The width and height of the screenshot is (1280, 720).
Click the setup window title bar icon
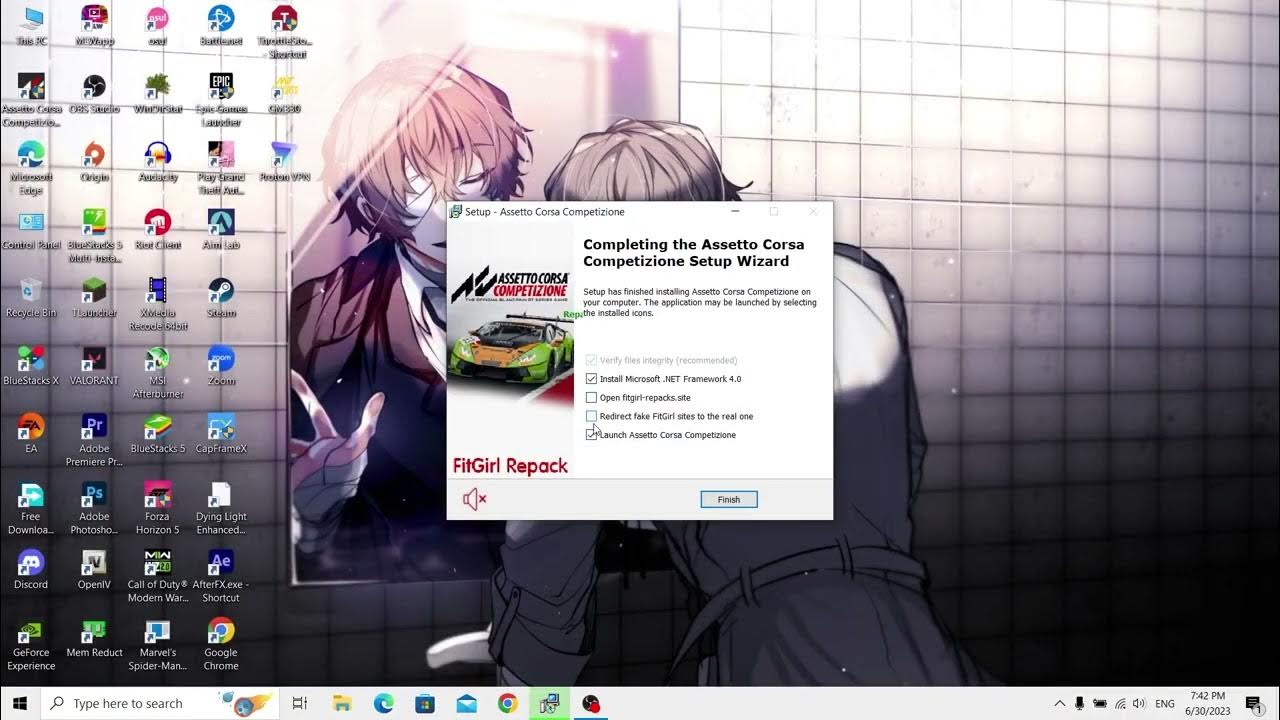456,212
